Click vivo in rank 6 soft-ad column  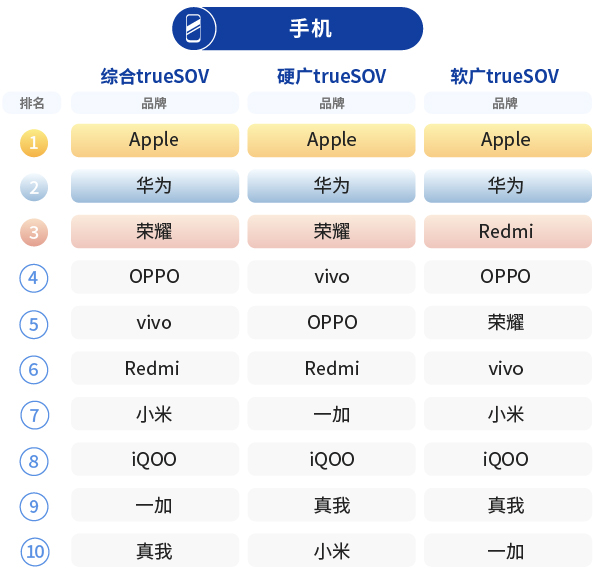pos(508,368)
